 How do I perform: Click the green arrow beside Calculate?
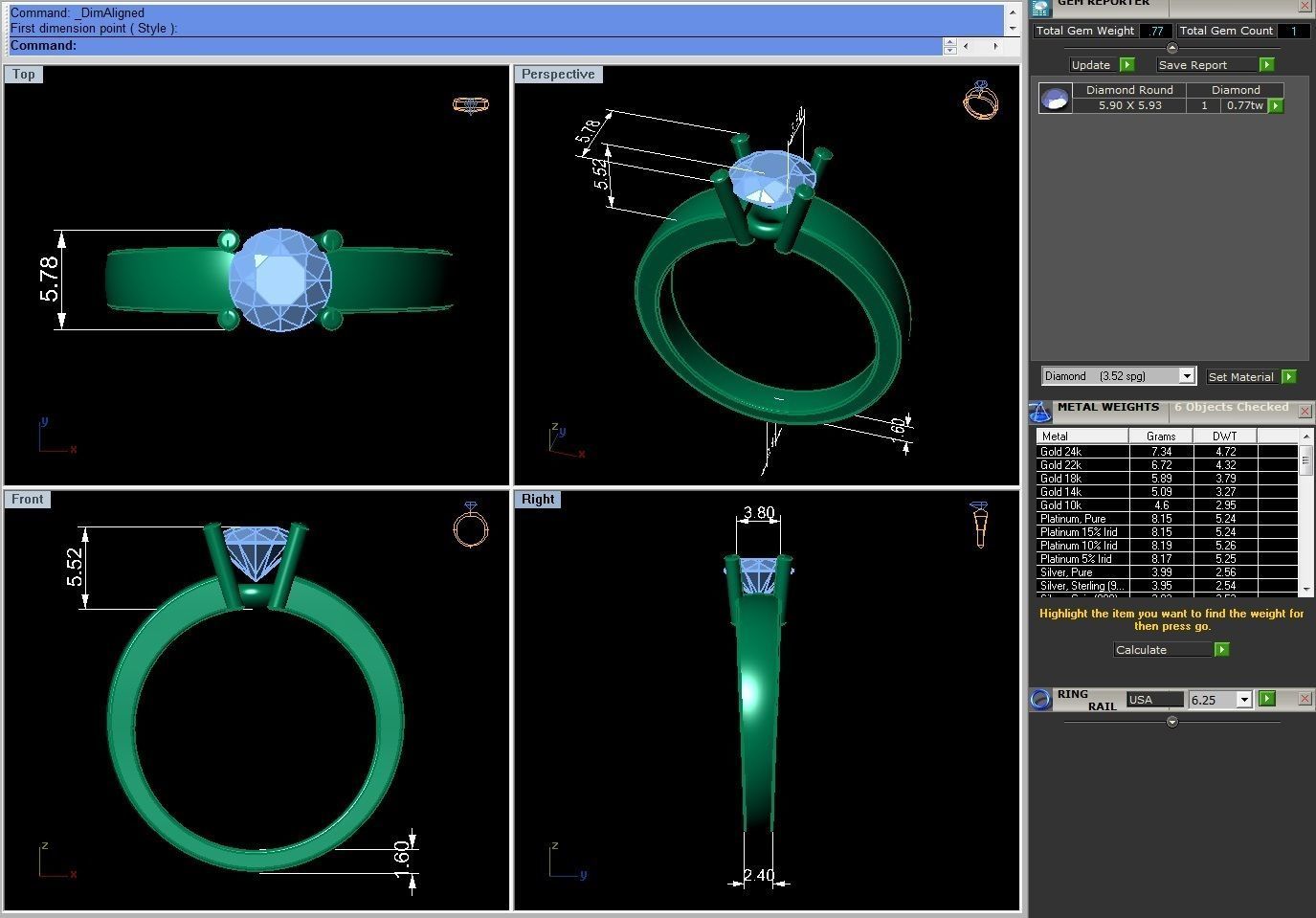coord(1221,650)
